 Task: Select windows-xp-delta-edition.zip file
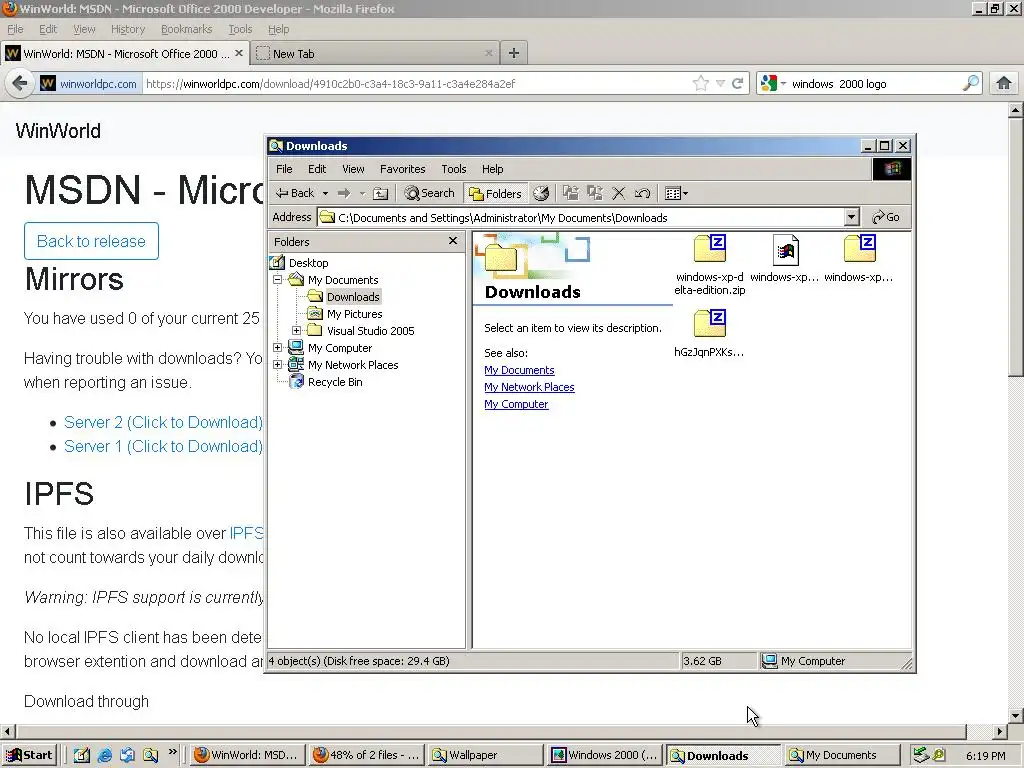pos(710,265)
